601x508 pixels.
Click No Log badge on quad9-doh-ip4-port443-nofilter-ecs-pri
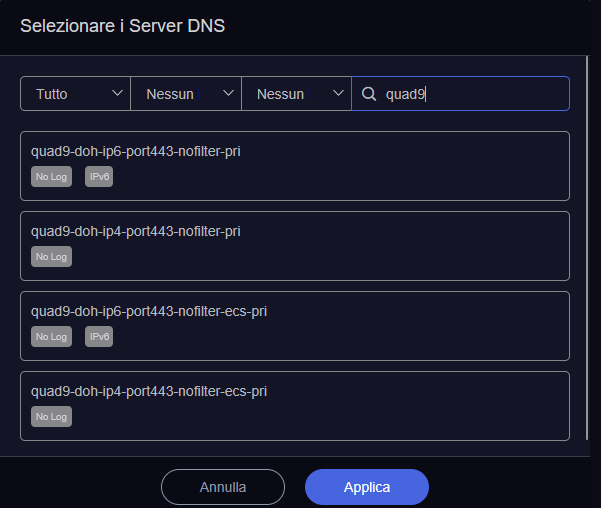tap(52, 417)
